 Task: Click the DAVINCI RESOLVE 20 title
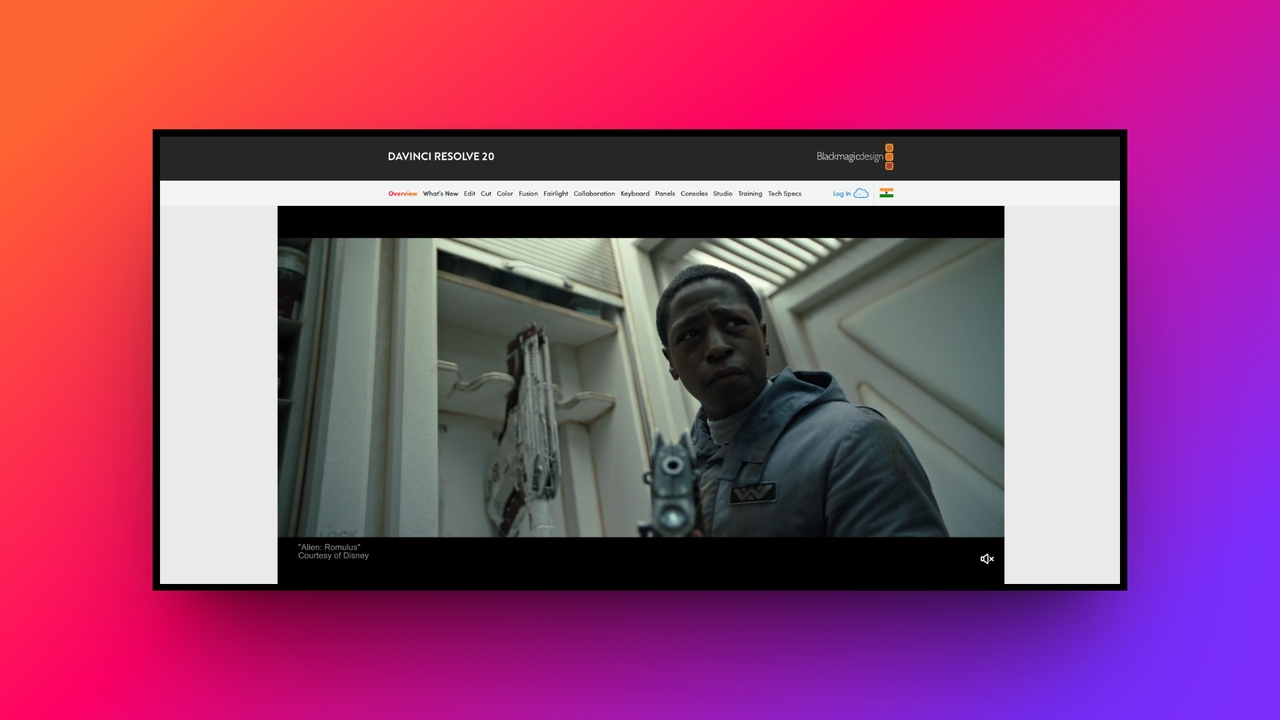click(441, 157)
